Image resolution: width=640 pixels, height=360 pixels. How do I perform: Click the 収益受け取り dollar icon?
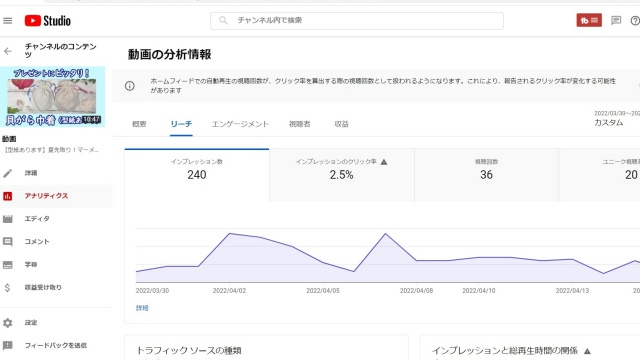click(7, 287)
